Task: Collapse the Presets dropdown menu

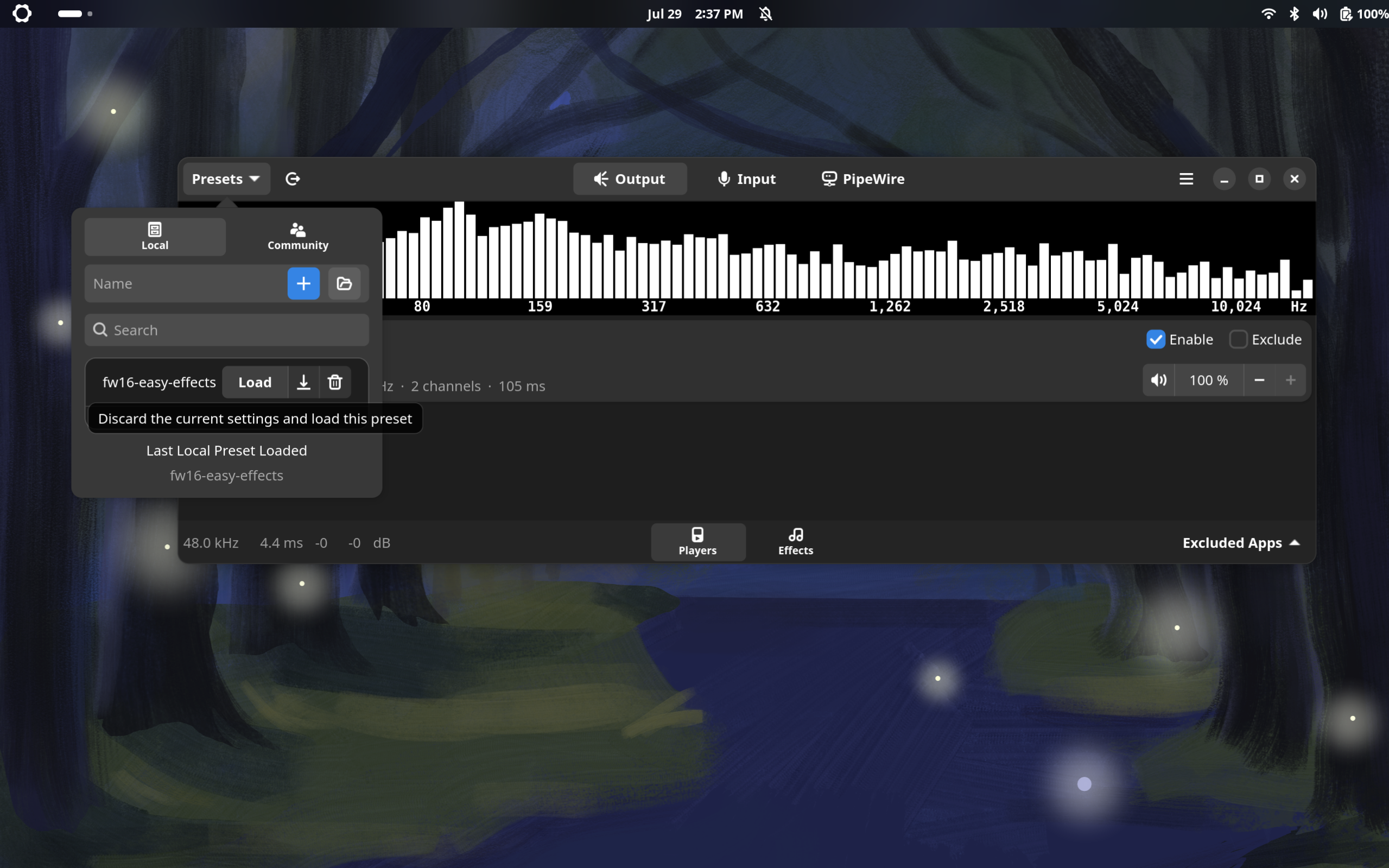Action: click(226, 179)
